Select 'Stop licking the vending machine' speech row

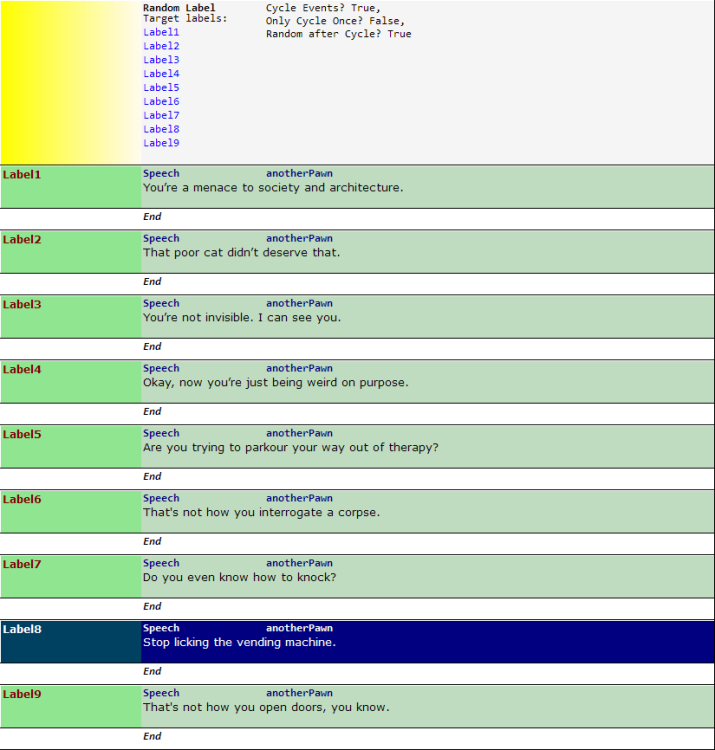(x=239, y=643)
